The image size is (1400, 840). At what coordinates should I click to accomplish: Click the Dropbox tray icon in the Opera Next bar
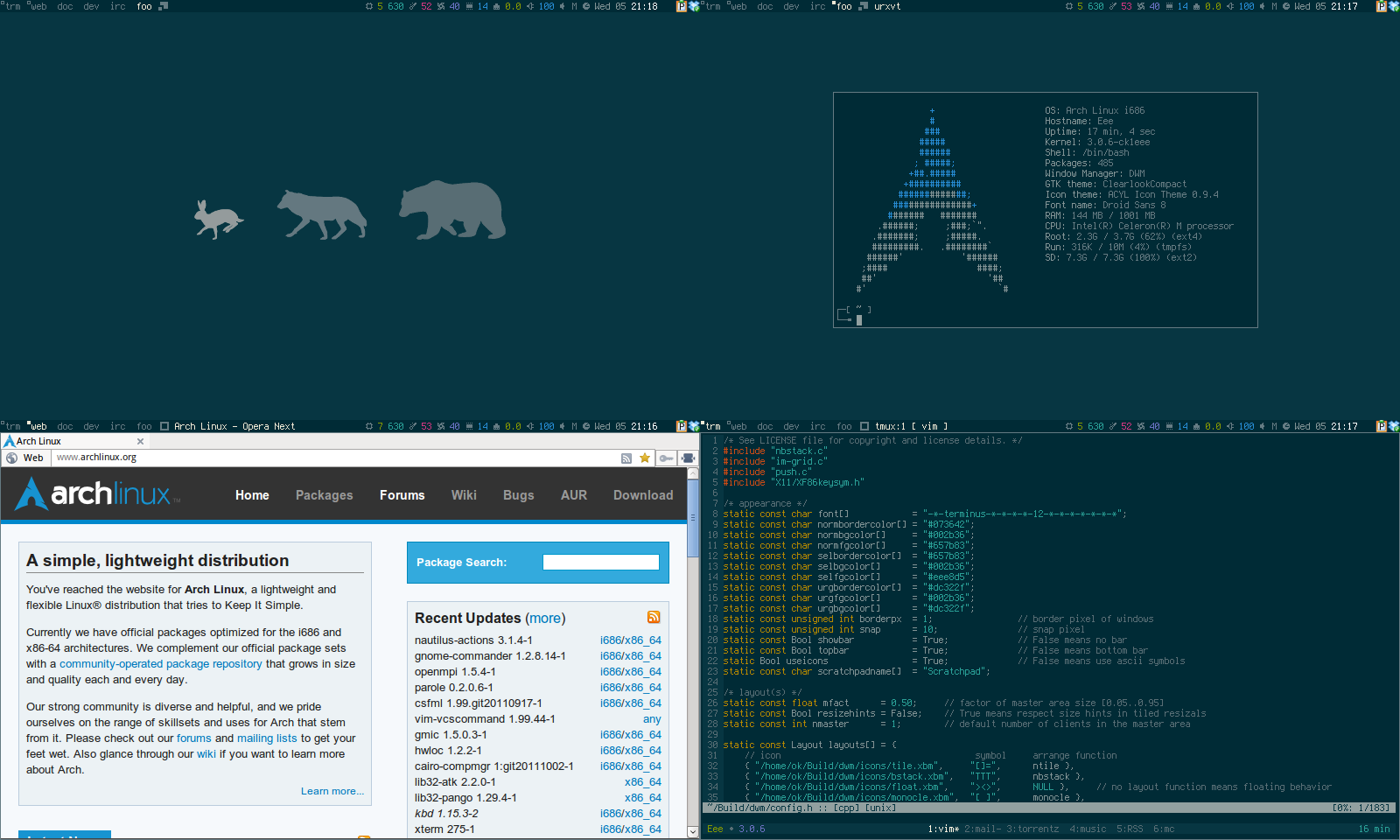point(694,426)
